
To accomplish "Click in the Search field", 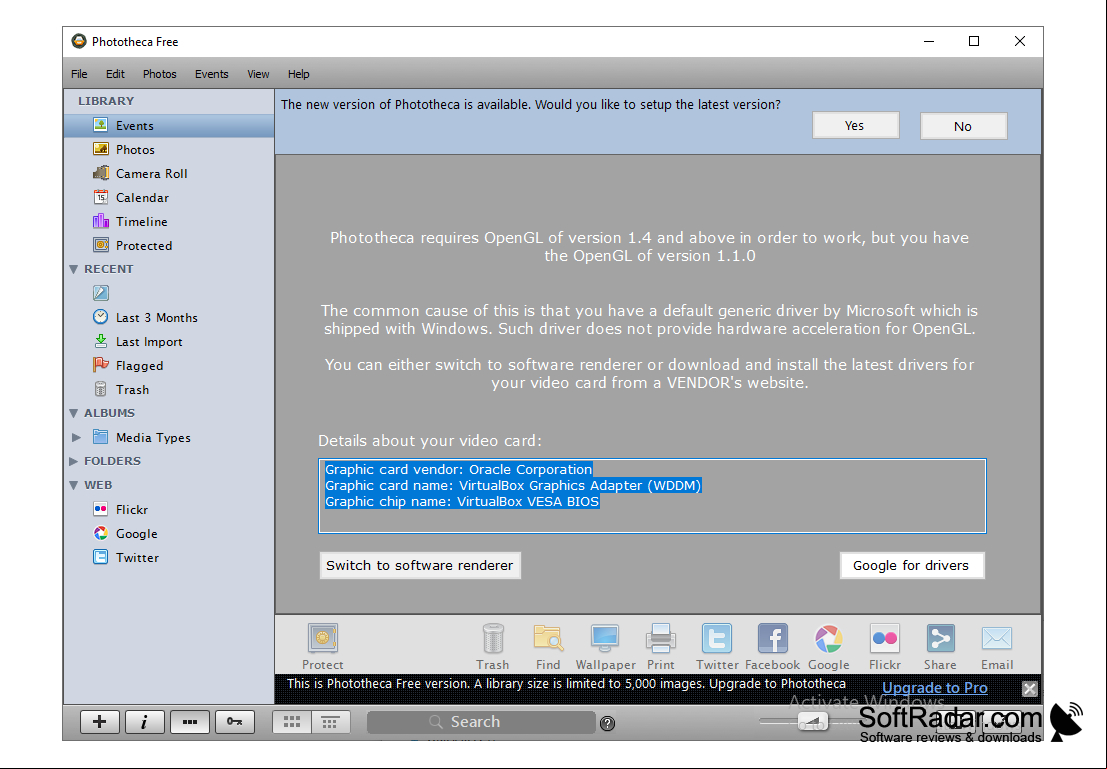I will pyautogui.click(x=481, y=722).
